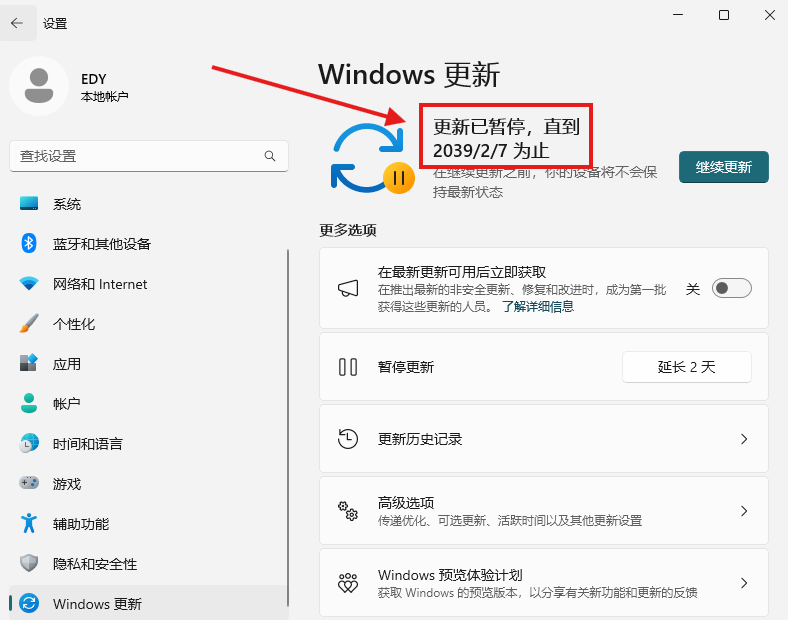Viewport: 788px width, 620px height.
Task: Click the Insider hearts icon beside 预览体验计划
Action: (x=348, y=583)
